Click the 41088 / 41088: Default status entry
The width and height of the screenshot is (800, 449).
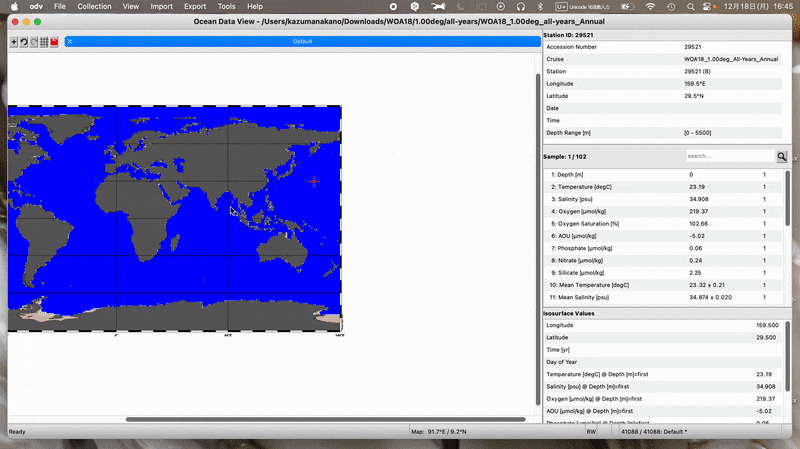coord(654,432)
